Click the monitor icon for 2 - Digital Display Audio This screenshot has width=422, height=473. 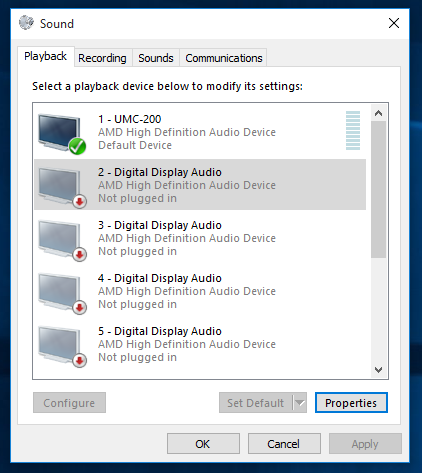59,186
